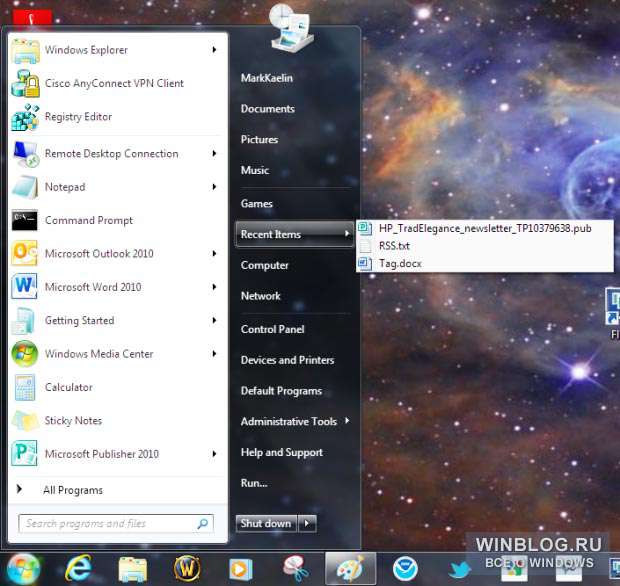Screen dimensions: 620x586
Task: Open HP_TradElegance_newsletter_TP10379638.pub recent file
Action: pyautogui.click(x=485, y=228)
